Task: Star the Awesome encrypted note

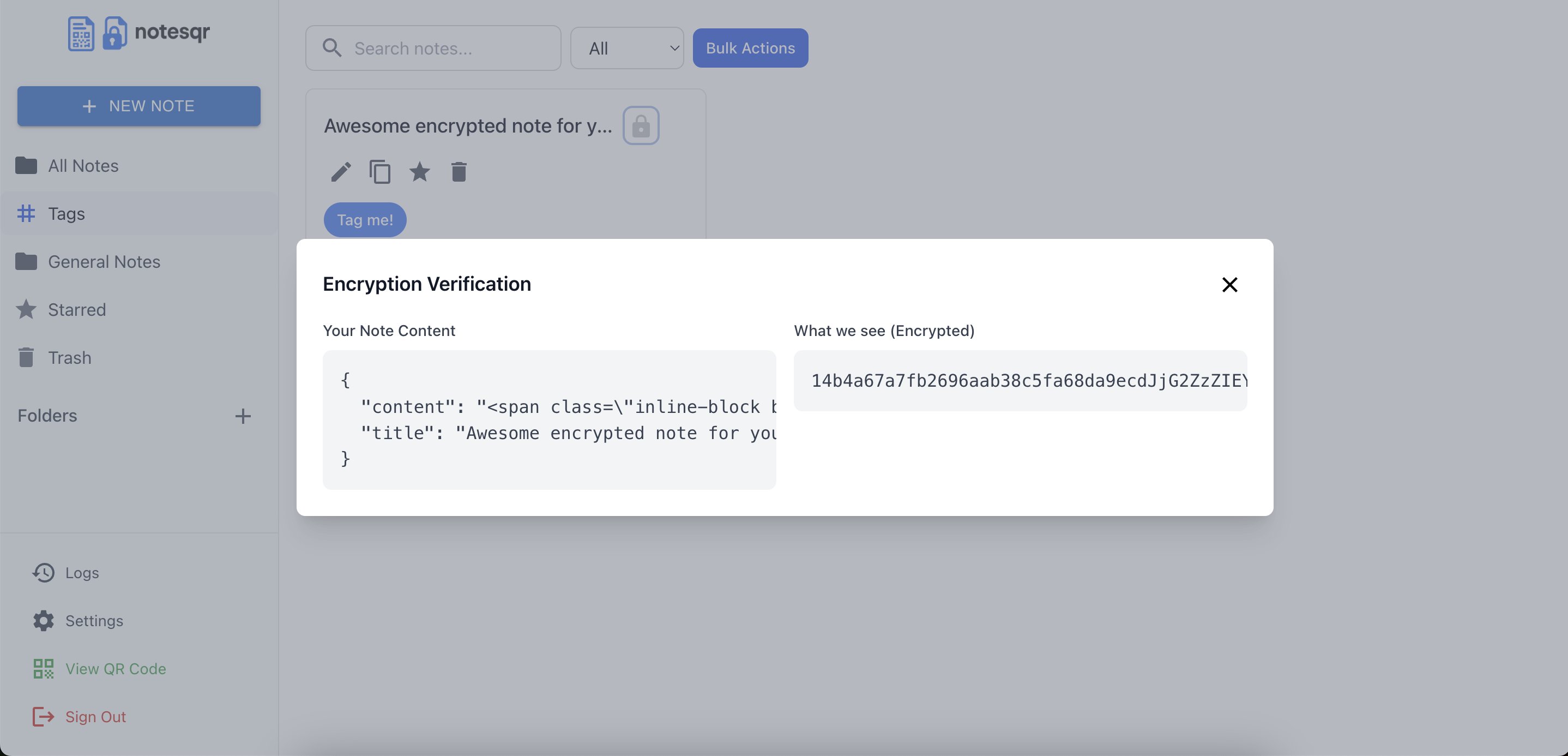Action: click(419, 172)
